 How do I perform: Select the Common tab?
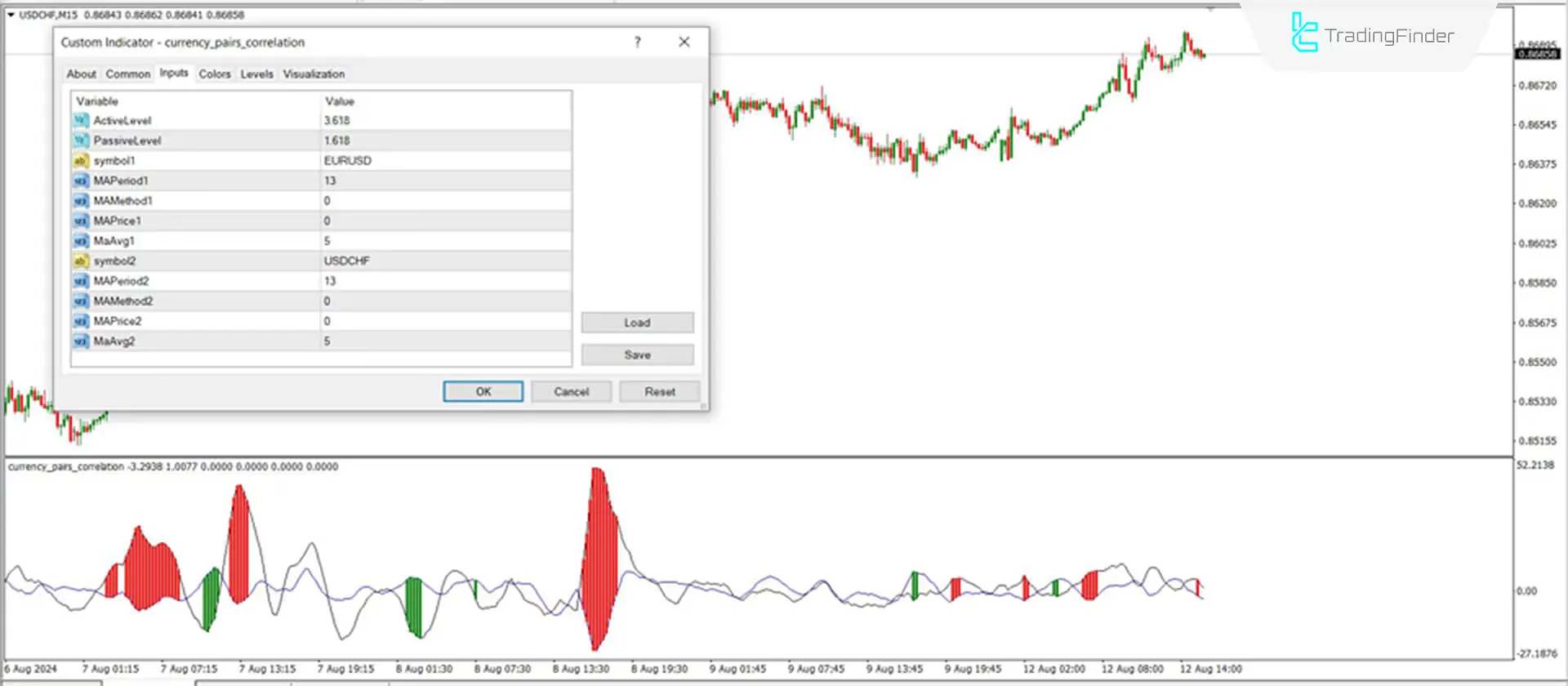pos(128,74)
